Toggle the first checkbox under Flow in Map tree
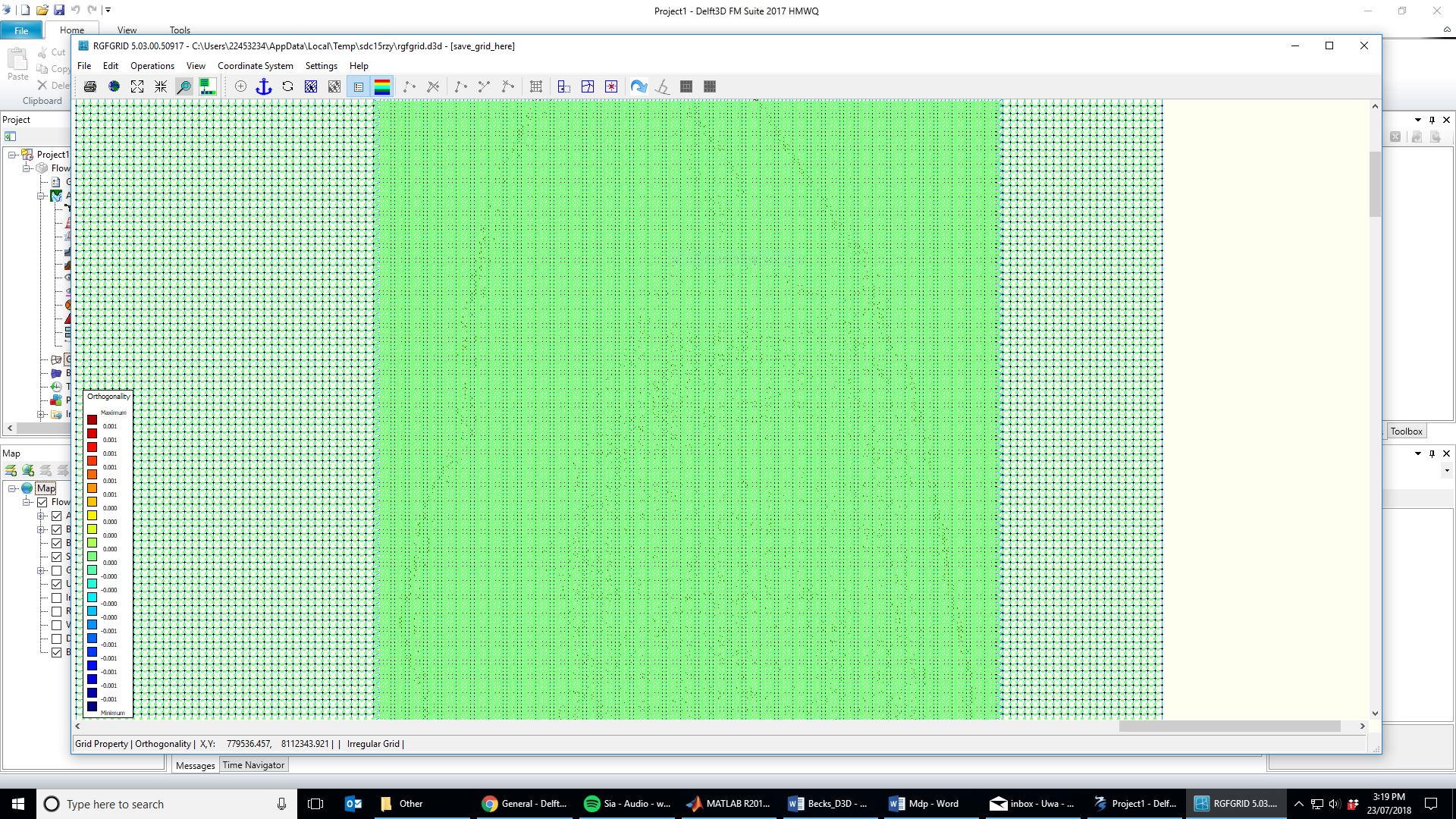Viewport: 1456px width, 819px height. [56, 516]
